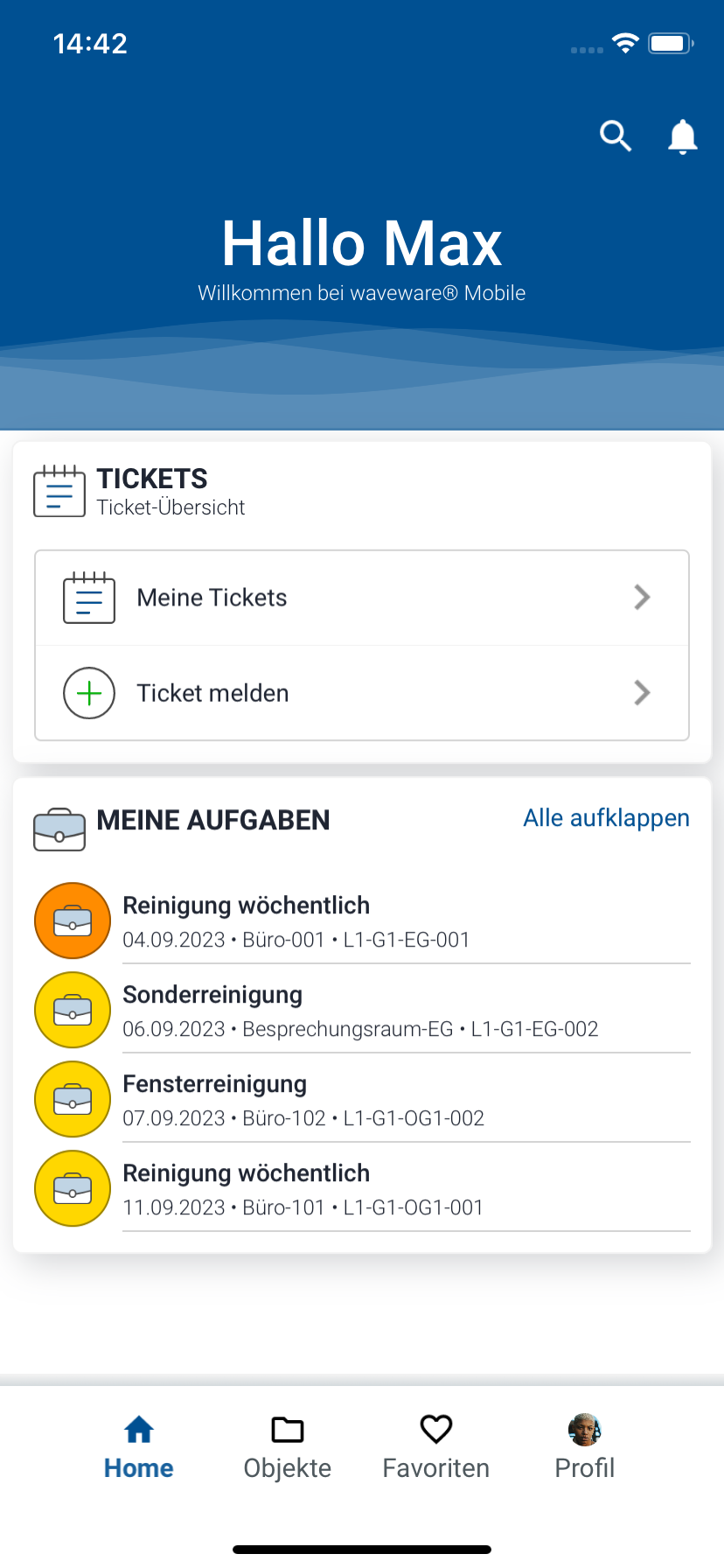Screen dimensions: 724x1568
Task: Tap the green plus circle icon
Action: tap(89, 693)
